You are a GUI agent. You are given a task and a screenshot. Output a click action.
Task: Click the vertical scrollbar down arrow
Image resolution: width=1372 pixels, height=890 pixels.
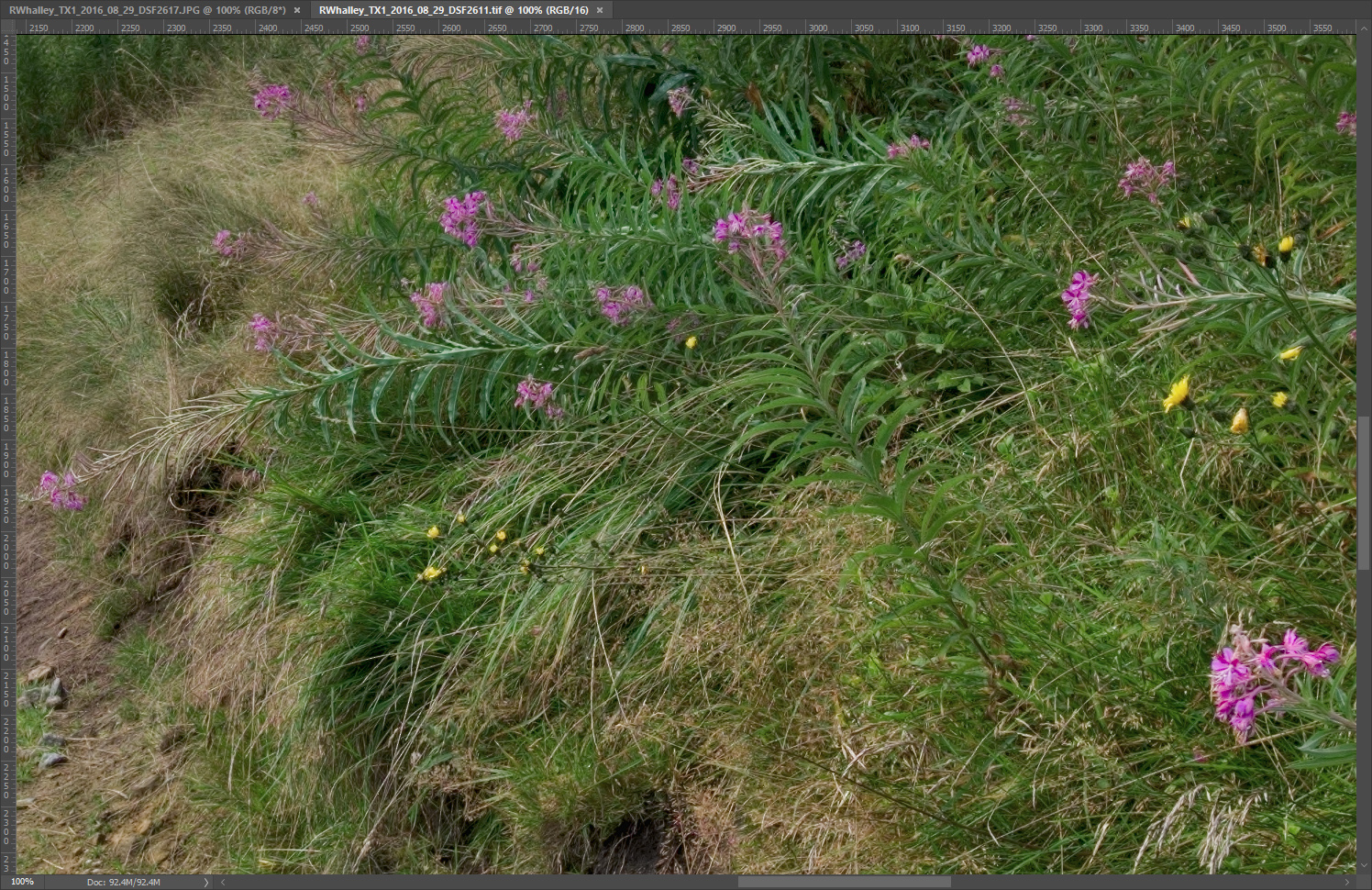[1364, 866]
